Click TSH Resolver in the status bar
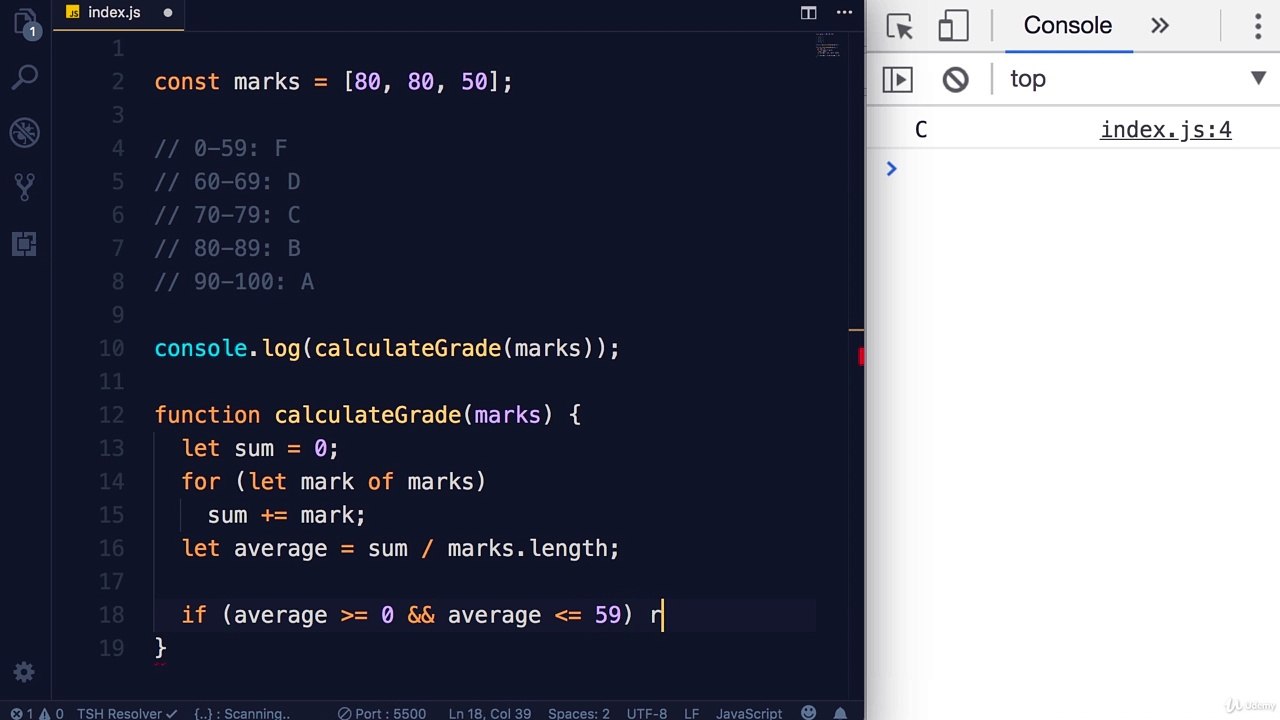The height and width of the screenshot is (720, 1280). [127, 713]
